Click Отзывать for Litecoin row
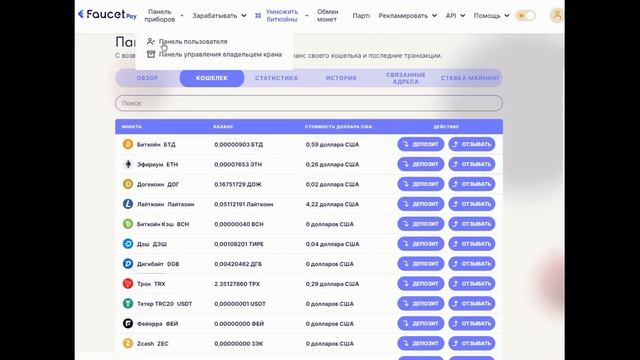The width and height of the screenshot is (640, 360). point(472,204)
